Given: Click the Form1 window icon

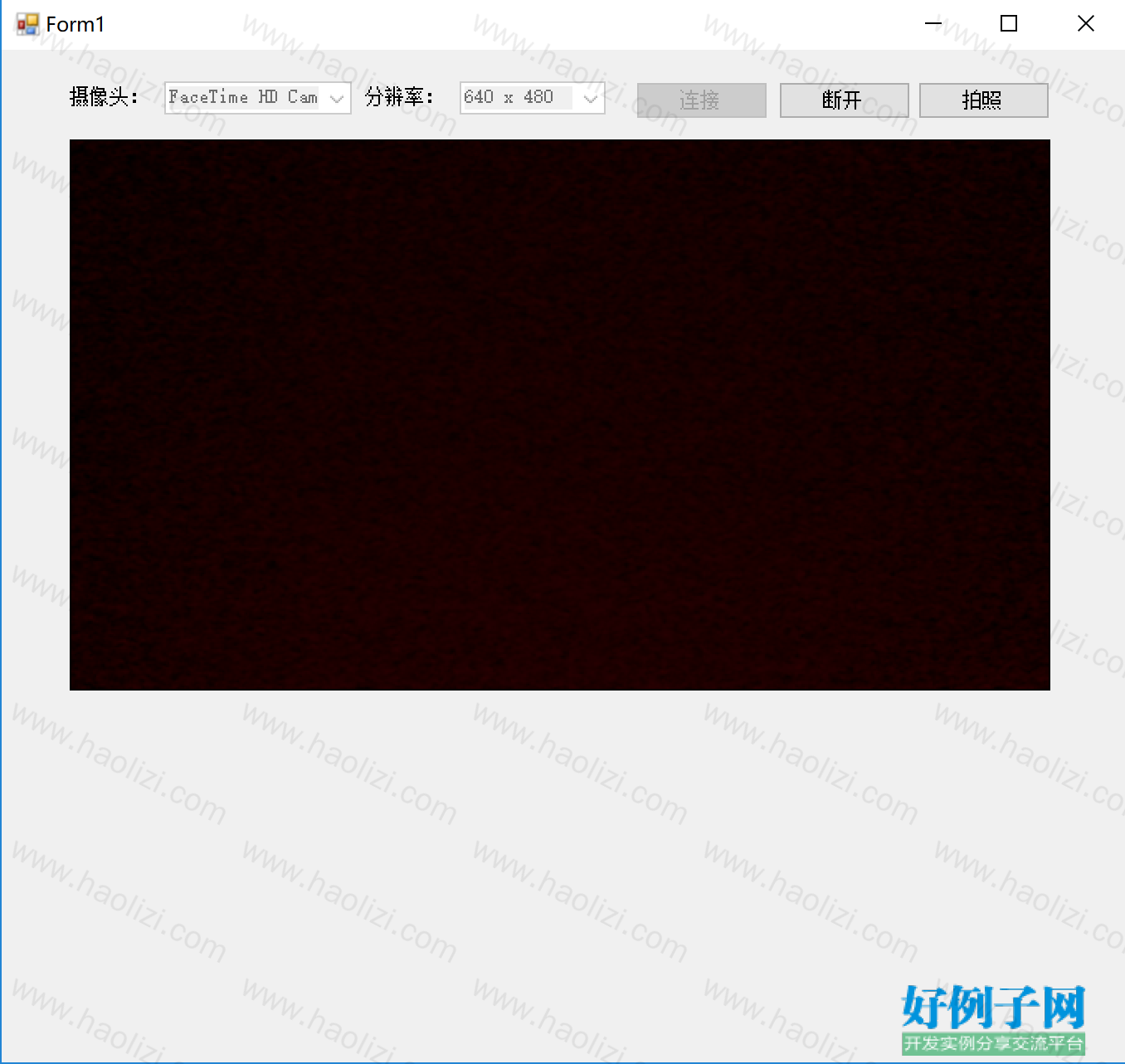Looking at the screenshot, I should click(x=27, y=25).
